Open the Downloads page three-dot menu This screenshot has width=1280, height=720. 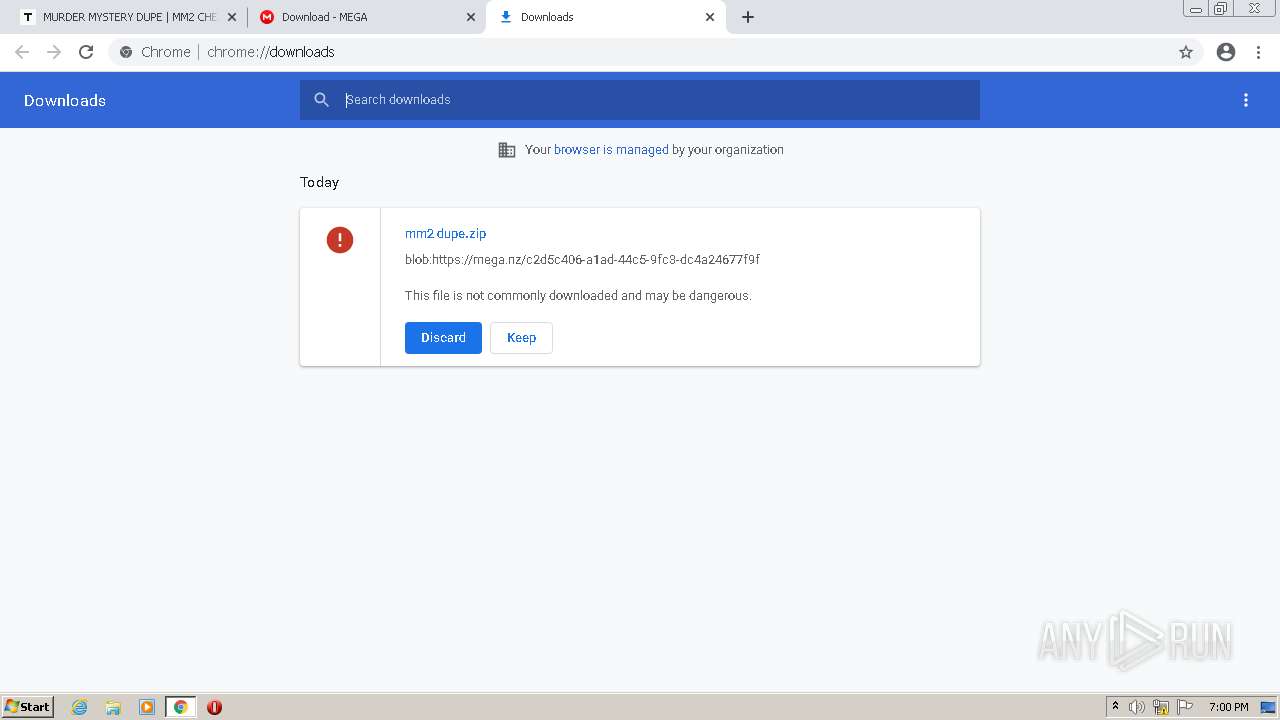coord(1246,100)
